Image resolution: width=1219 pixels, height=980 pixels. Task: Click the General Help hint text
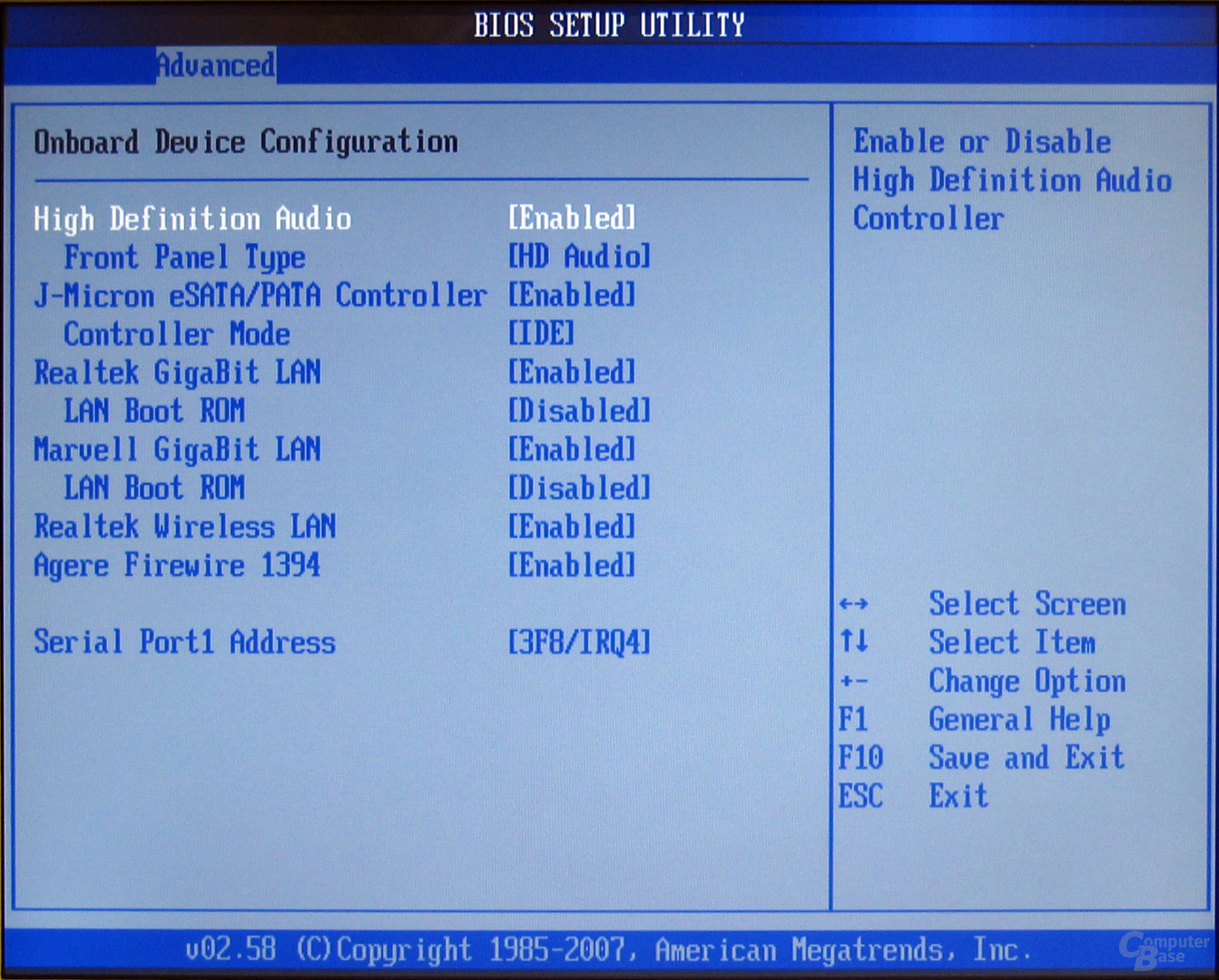[x=1019, y=720]
